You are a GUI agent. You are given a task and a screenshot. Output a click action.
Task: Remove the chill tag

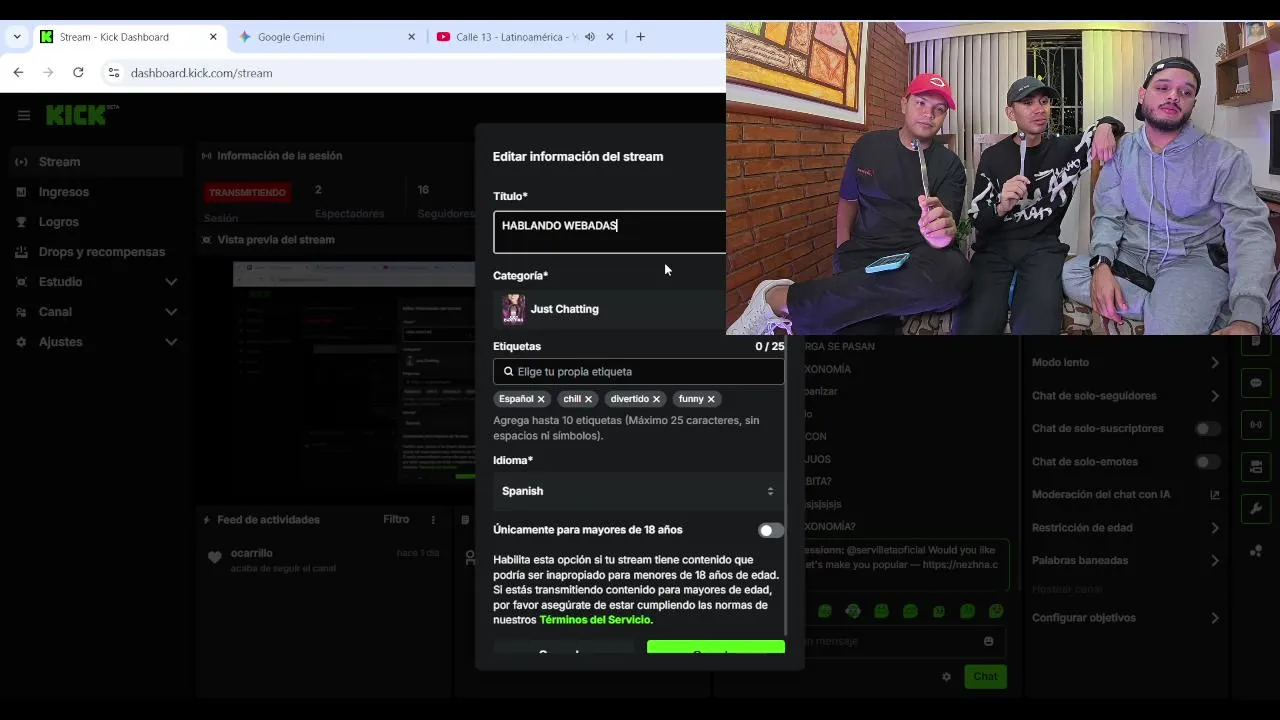click(x=588, y=399)
